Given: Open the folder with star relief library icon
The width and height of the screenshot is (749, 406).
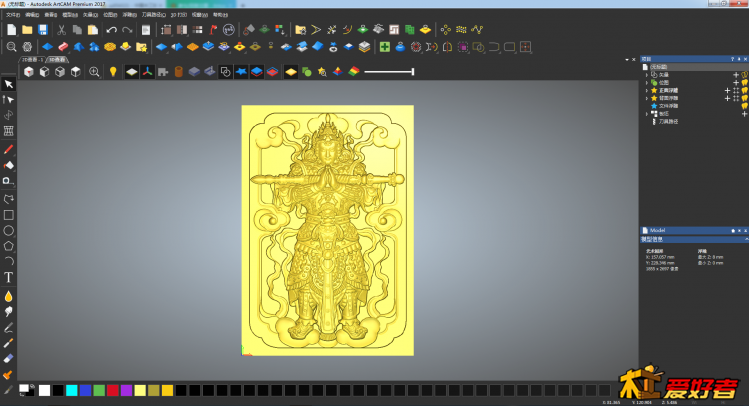Looking at the screenshot, I should 141,47.
